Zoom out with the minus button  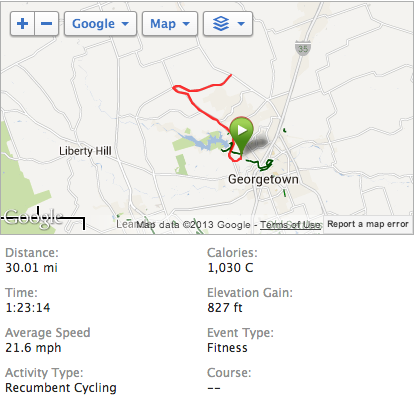pyautogui.click(x=46, y=24)
